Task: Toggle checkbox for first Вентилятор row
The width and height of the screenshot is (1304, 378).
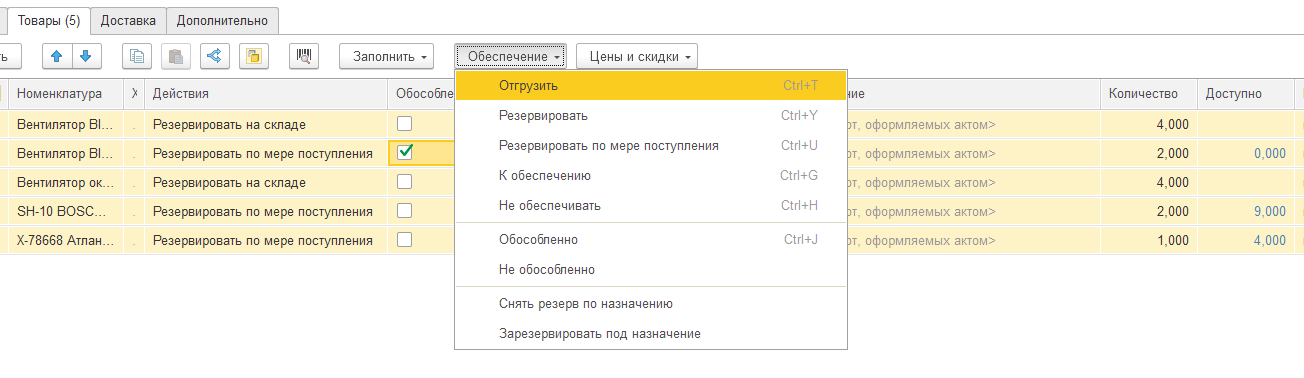Action: pos(404,124)
